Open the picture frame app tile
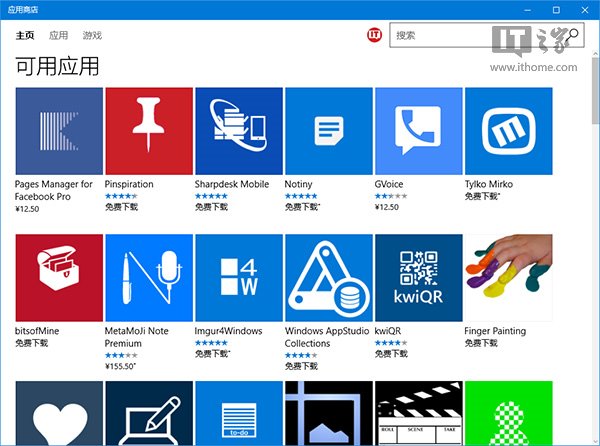The height and width of the screenshot is (446, 600). tap(329, 413)
